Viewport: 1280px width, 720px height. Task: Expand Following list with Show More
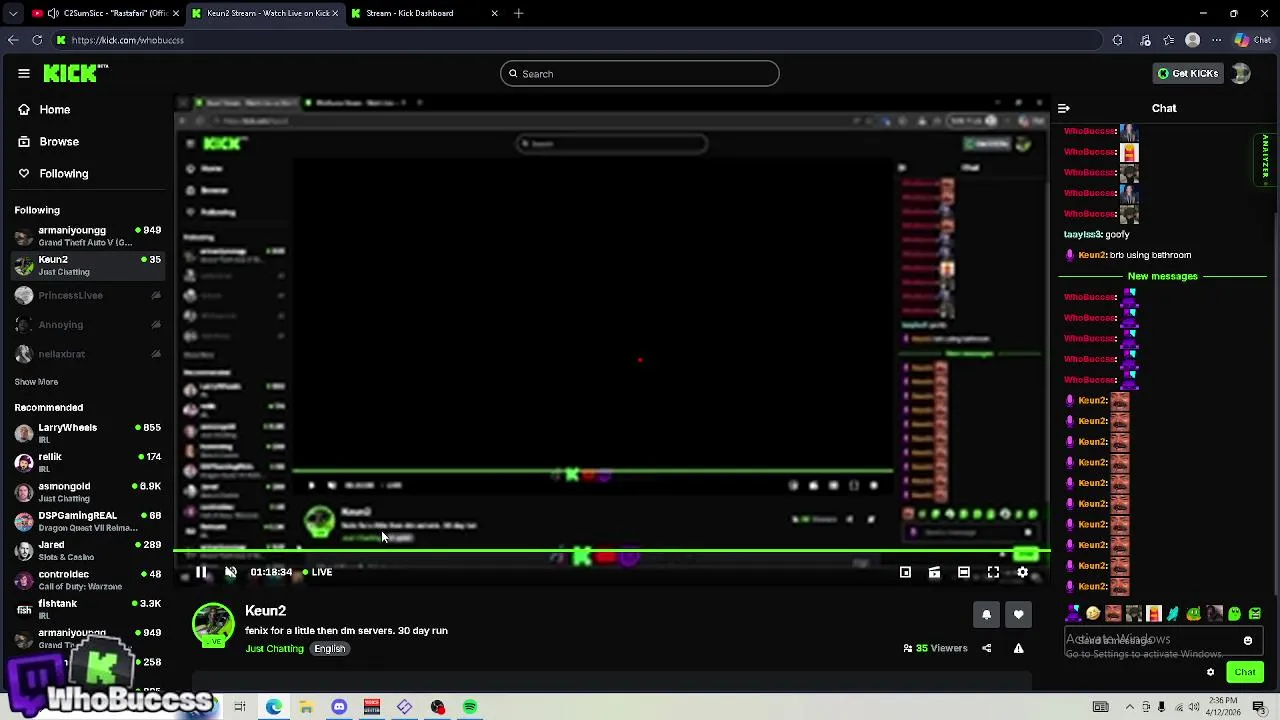(36, 382)
